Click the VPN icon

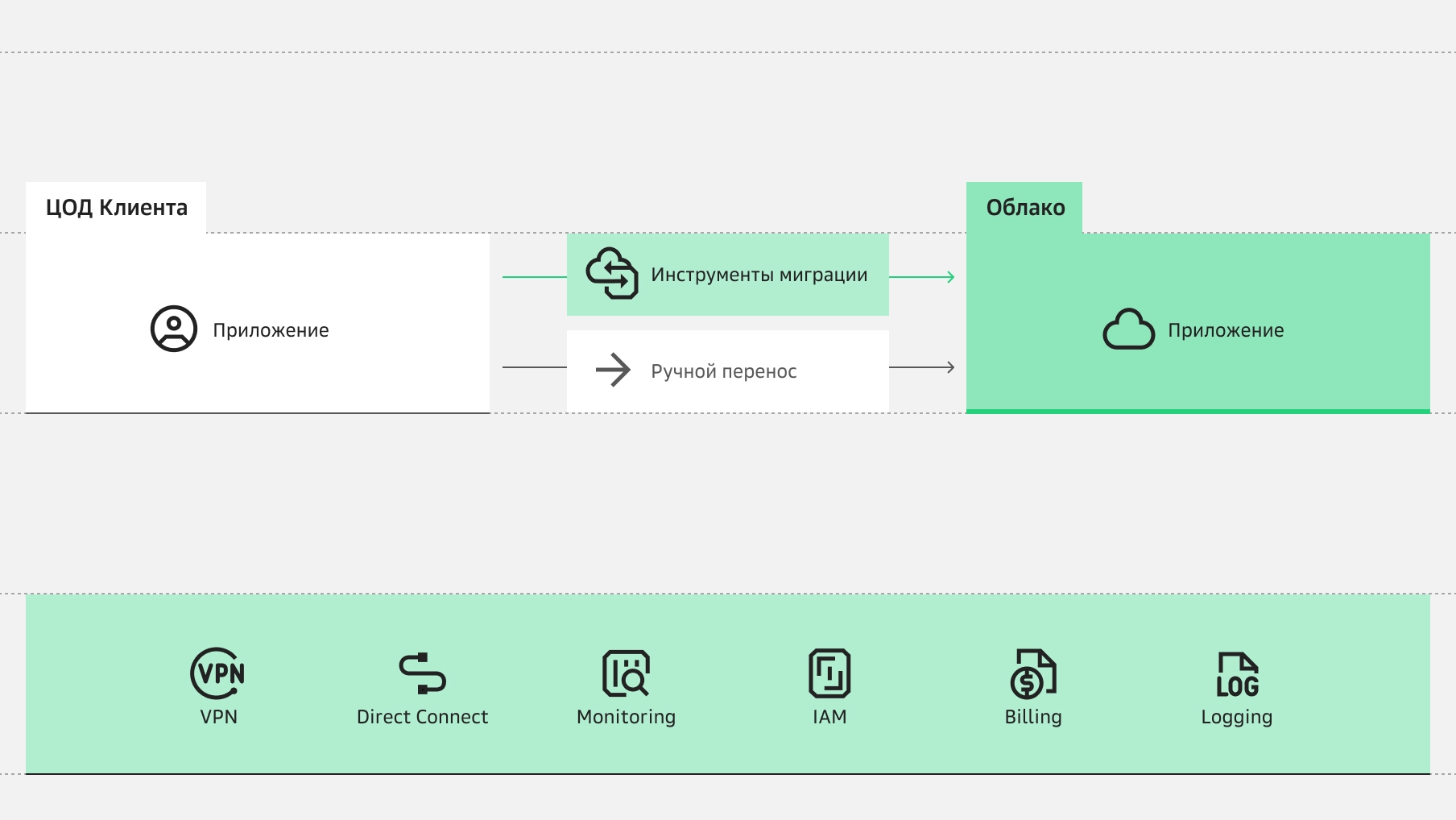click(217, 673)
